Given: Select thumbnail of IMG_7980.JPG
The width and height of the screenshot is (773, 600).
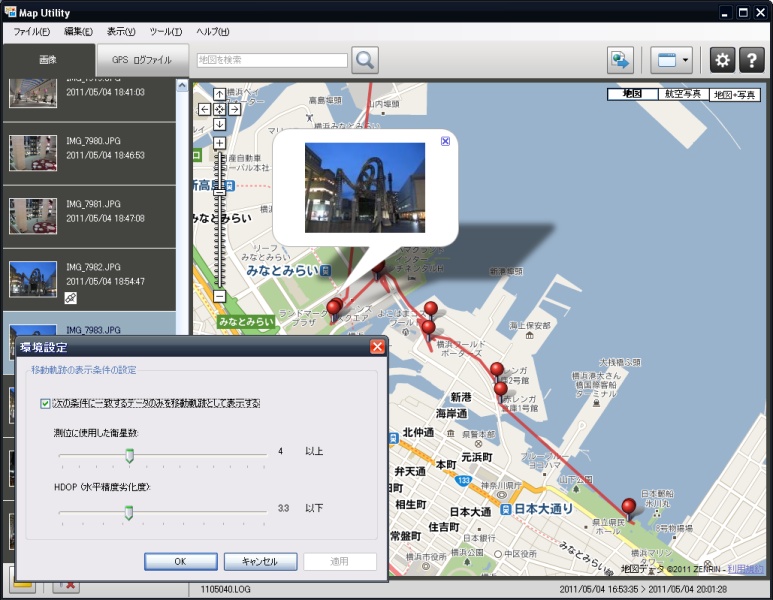Looking at the screenshot, I should 33,153.
